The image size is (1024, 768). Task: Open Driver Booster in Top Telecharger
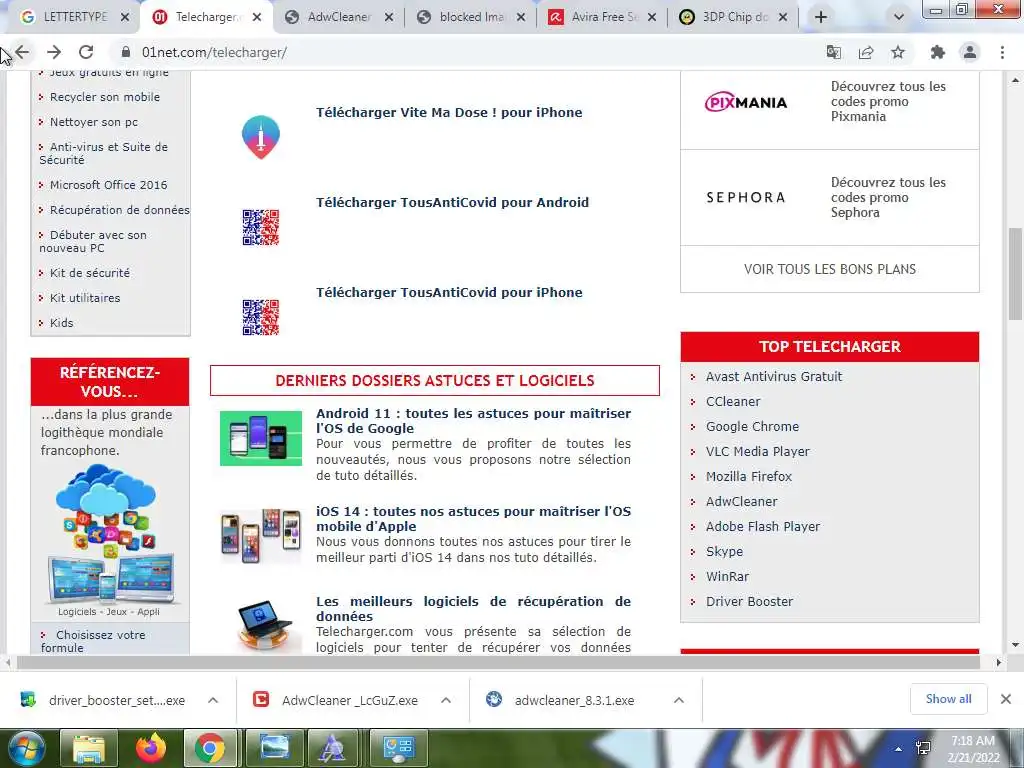click(x=749, y=601)
